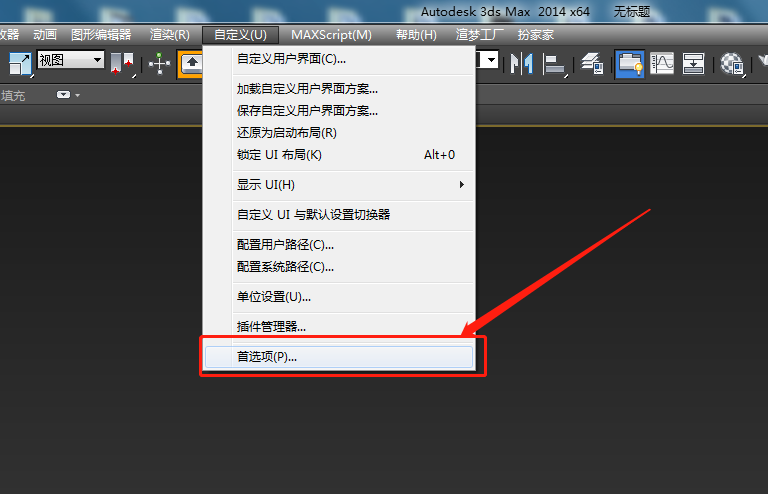Open the 图形编辑器 menu
The width and height of the screenshot is (768, 494).
tap(101, 35)
